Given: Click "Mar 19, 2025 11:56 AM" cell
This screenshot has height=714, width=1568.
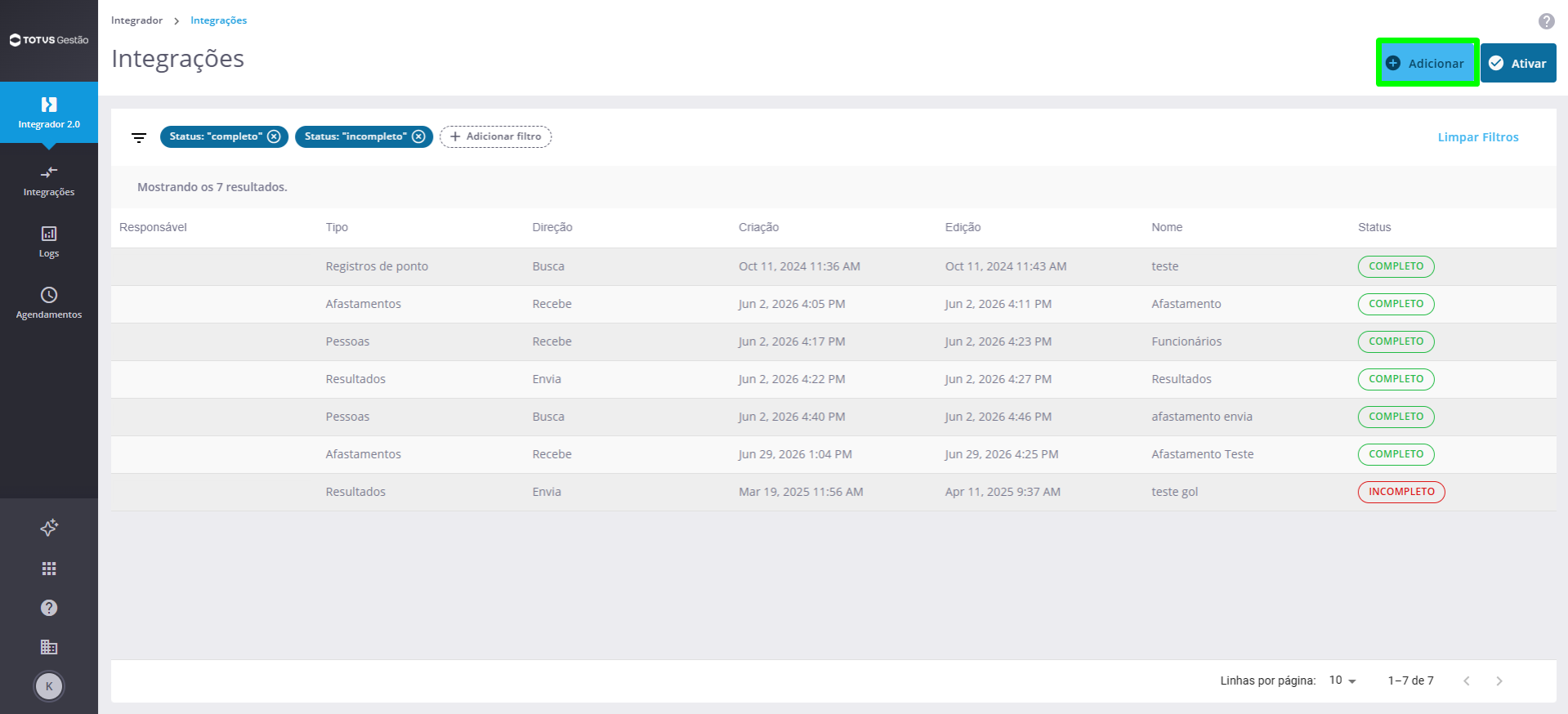Looking at the screenshot, I should (801, 492).
